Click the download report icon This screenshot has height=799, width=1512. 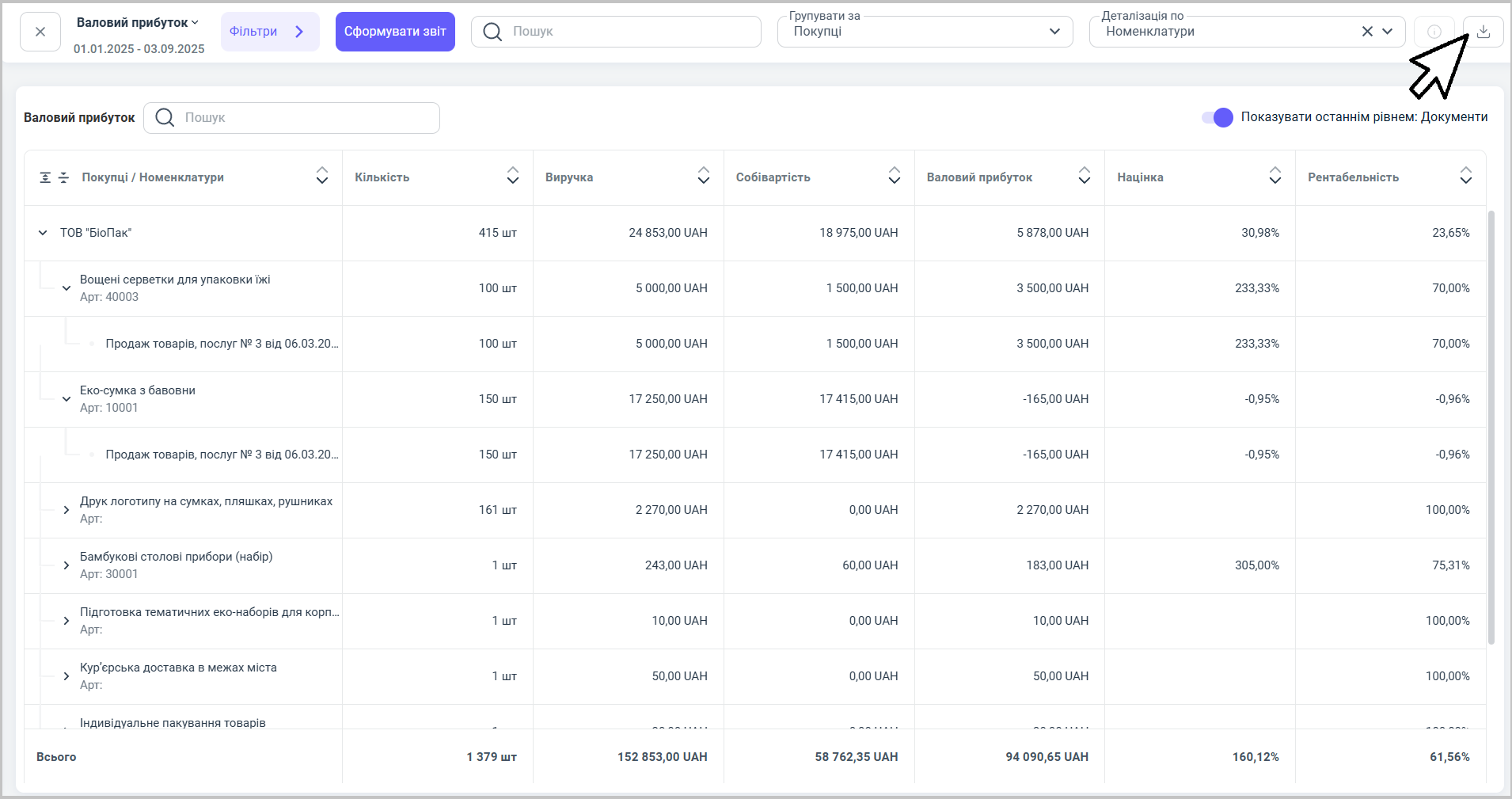(1483, 32)
